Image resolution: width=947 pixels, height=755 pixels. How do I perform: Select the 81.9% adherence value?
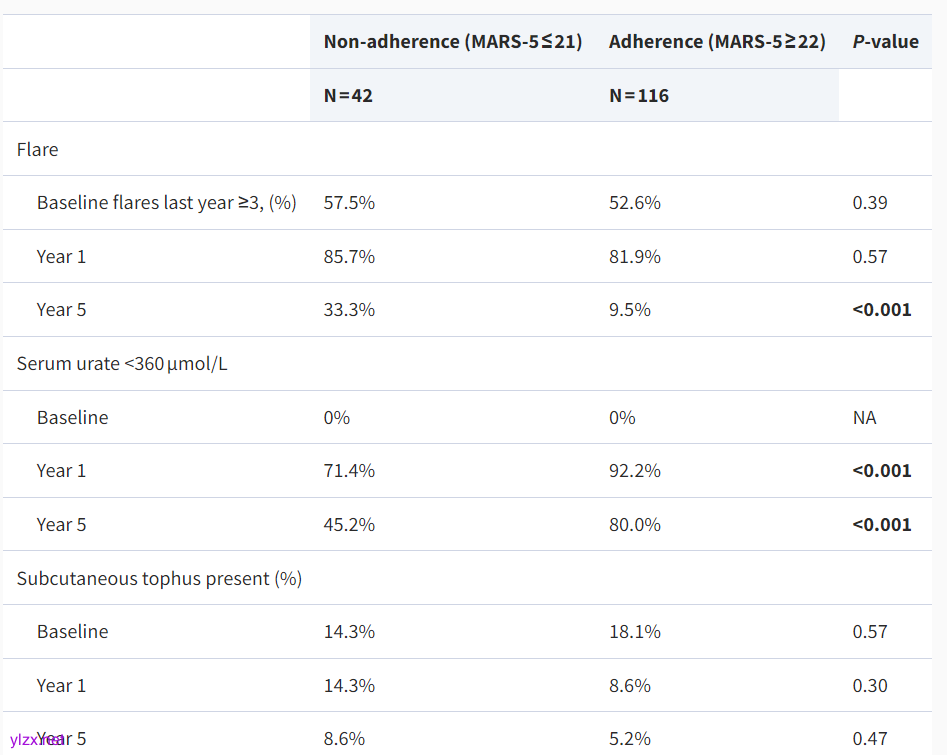[635, 257]
